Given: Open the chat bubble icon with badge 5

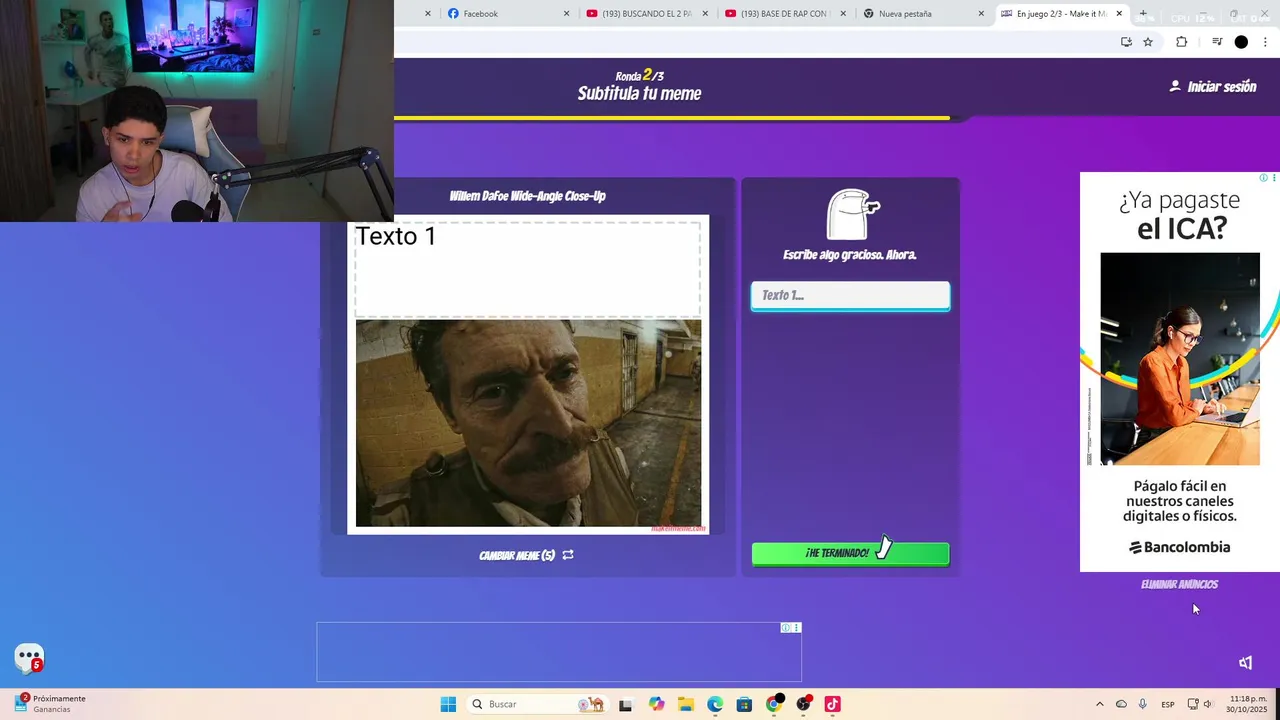Looking at the screenshot, I should (29, 658).
